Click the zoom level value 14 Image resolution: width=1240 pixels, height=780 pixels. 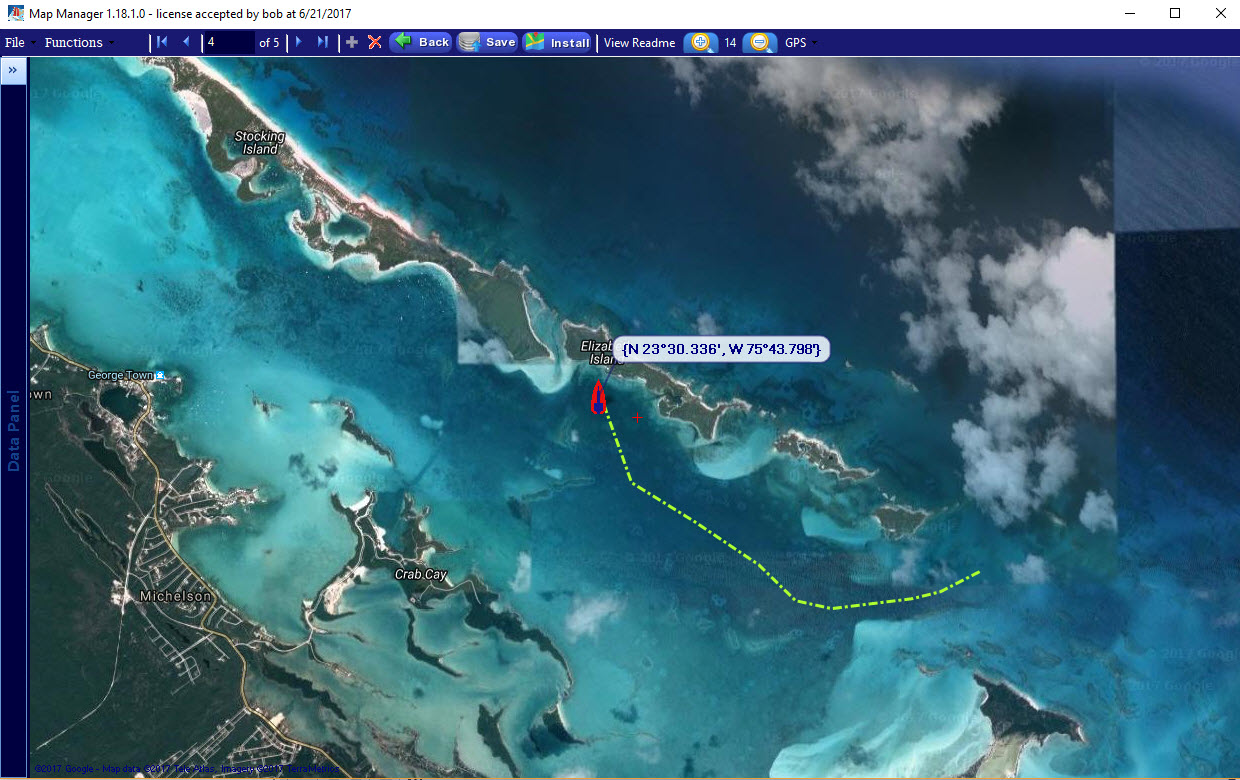click(x=730, y=43)
